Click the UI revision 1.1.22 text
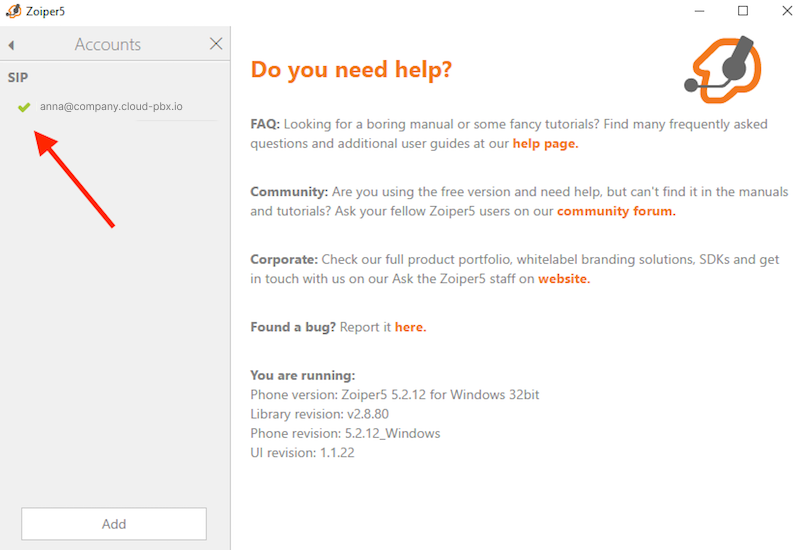800x550 pixels. coord(302,453)
